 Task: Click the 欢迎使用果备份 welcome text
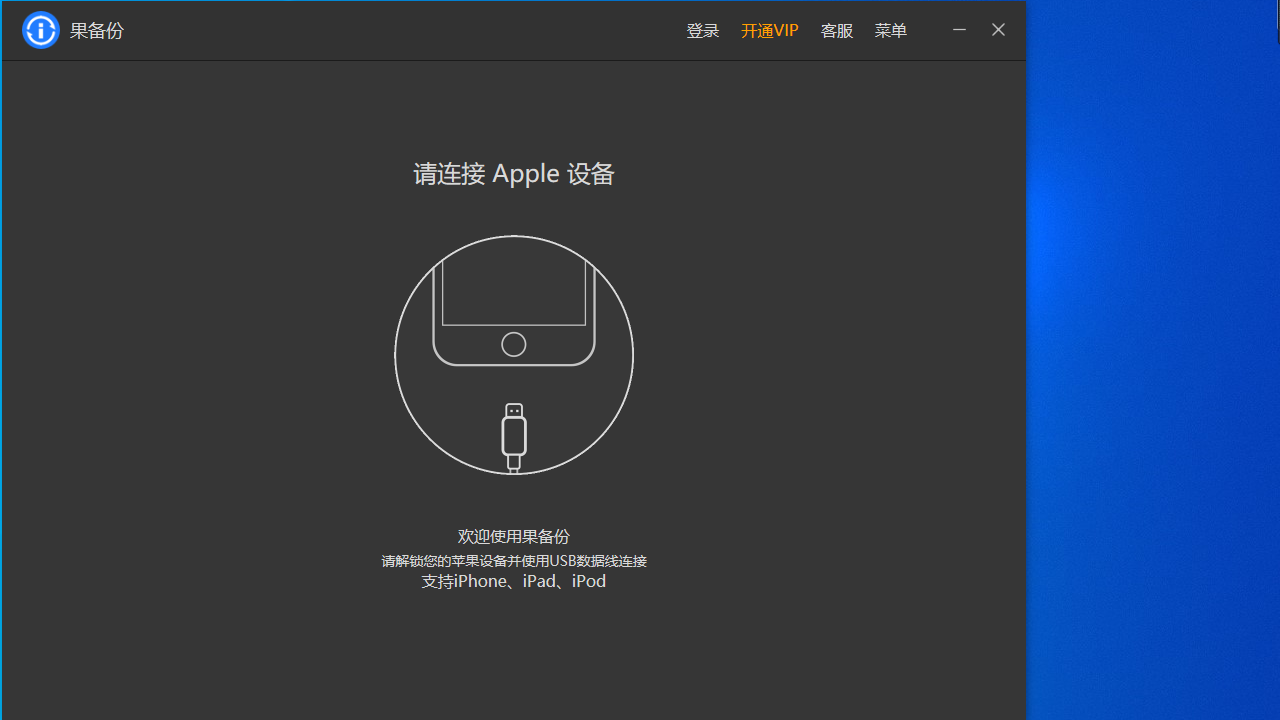click(x=513, y=536)
